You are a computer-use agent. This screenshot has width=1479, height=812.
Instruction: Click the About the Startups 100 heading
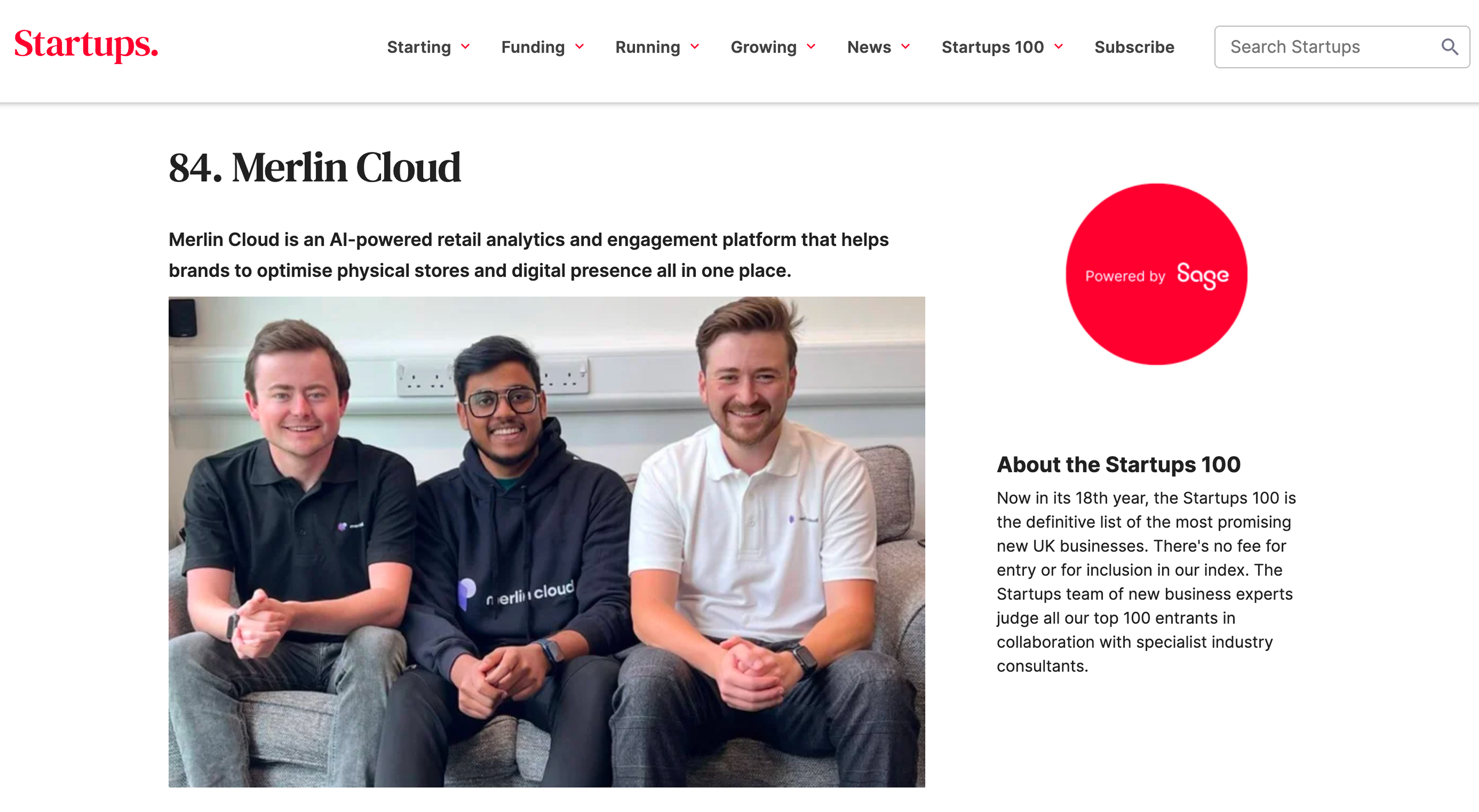(x=1119, y=464)
